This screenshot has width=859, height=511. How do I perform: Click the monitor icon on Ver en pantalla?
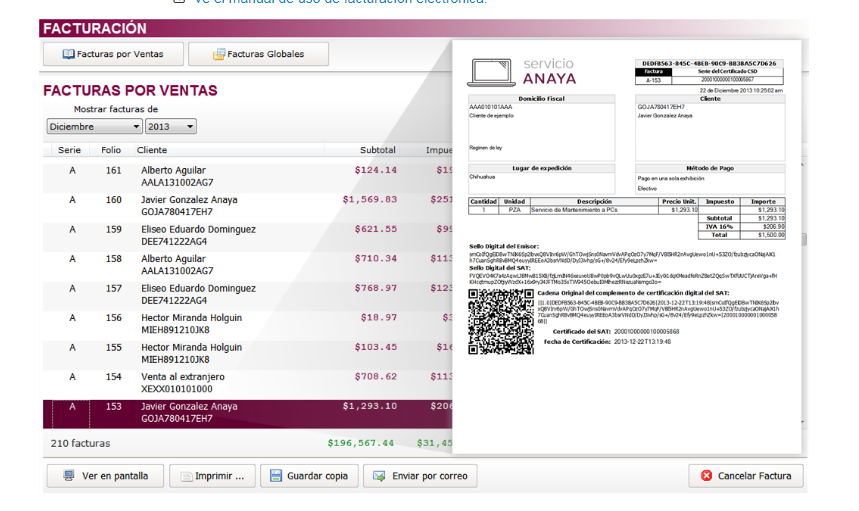point(69,476)
